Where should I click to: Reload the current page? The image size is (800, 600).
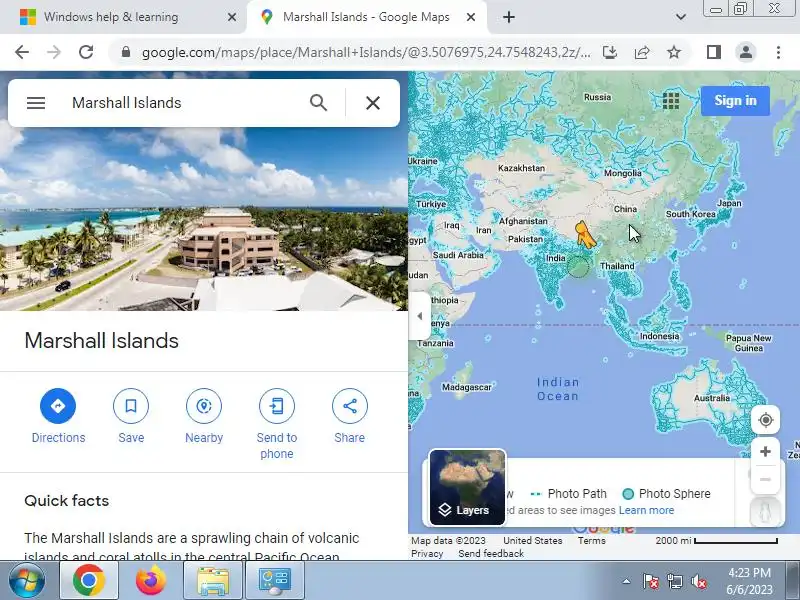pos(86,52)
